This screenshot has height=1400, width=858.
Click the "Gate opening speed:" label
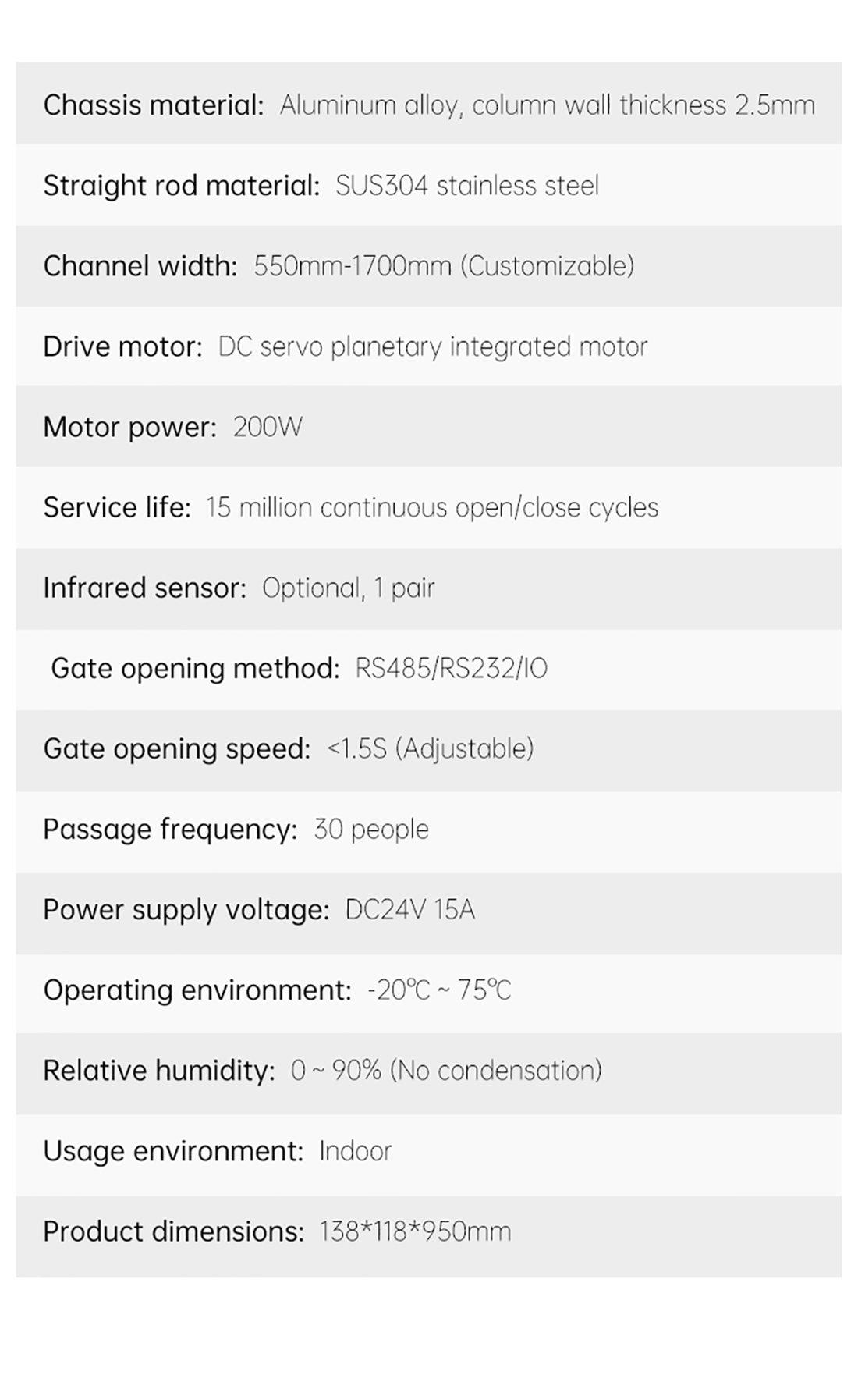(176, 748)
